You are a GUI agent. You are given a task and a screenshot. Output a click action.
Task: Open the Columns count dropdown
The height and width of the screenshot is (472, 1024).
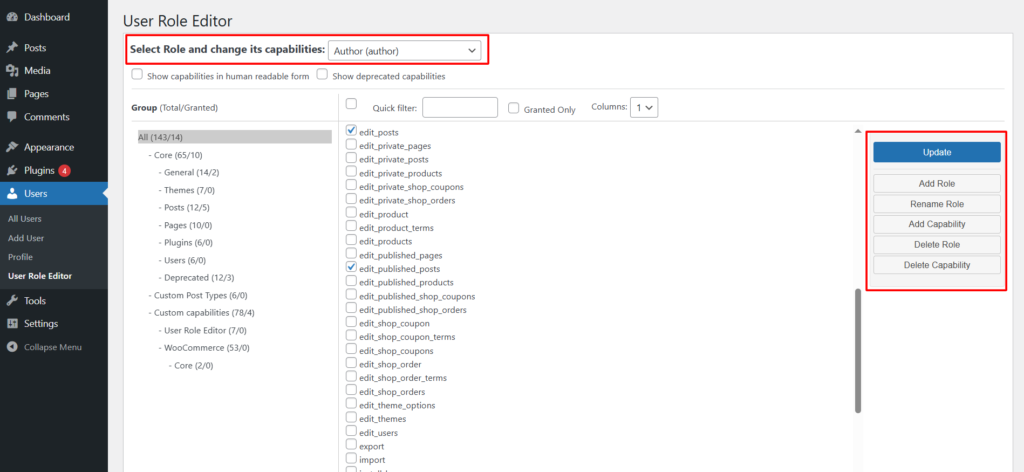[644, 108]
